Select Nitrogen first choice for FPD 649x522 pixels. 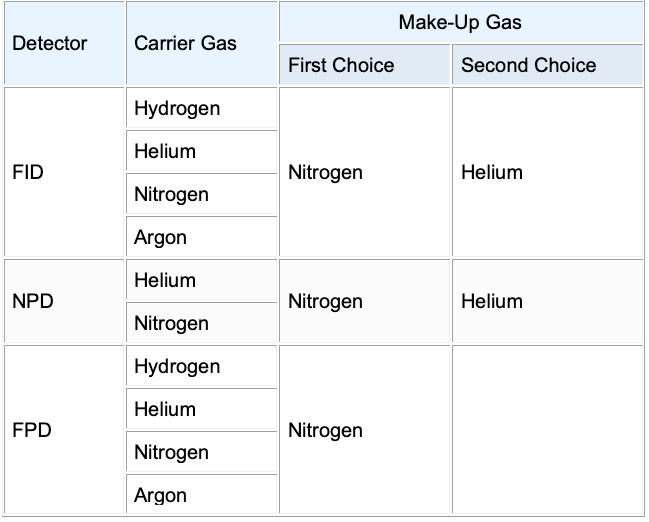(325, 430)
